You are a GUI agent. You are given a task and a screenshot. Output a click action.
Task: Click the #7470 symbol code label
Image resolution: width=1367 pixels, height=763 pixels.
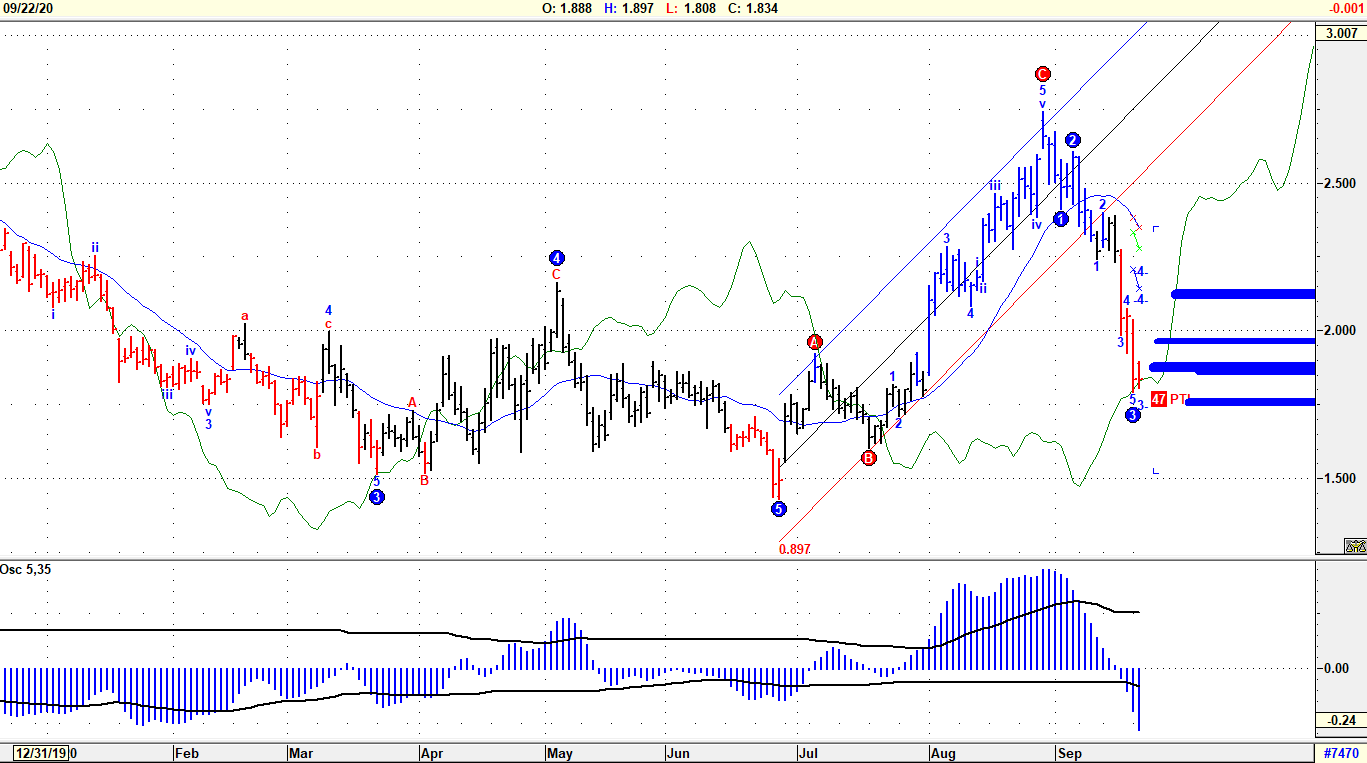(x=1340, y=753)
